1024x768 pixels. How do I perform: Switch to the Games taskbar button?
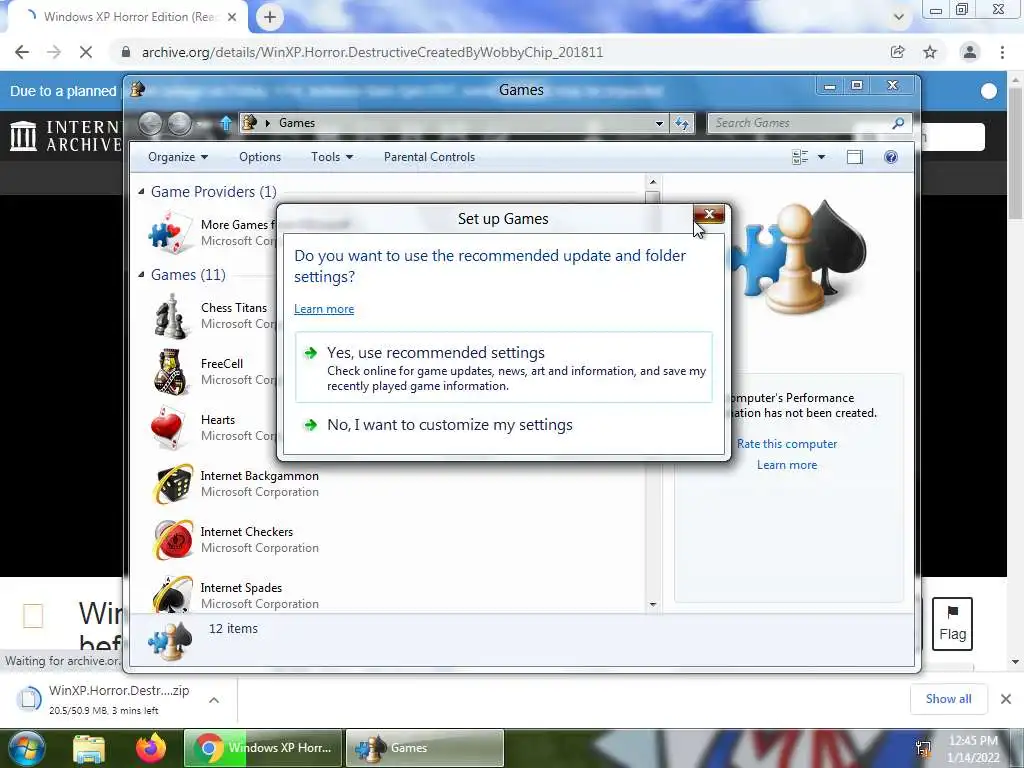424,748
